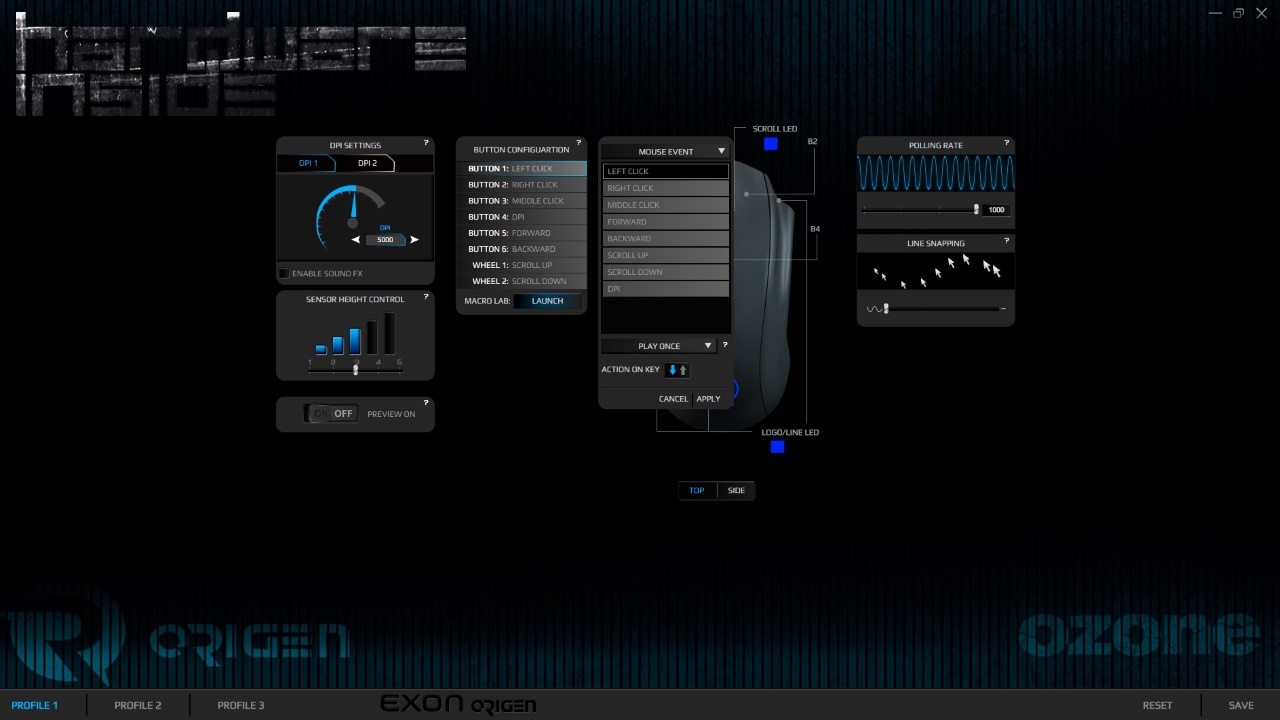Launch the Macro Lab

tap(548, 301)
